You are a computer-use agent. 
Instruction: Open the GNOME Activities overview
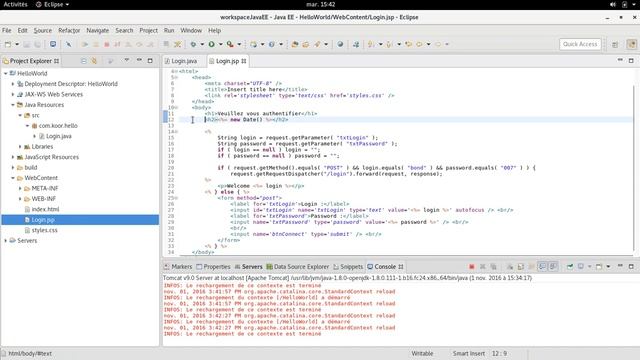coord(16,4)
